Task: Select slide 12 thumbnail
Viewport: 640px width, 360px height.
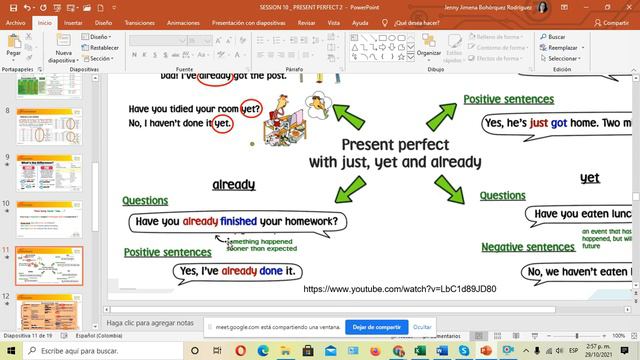Action: tap(49, 311)
